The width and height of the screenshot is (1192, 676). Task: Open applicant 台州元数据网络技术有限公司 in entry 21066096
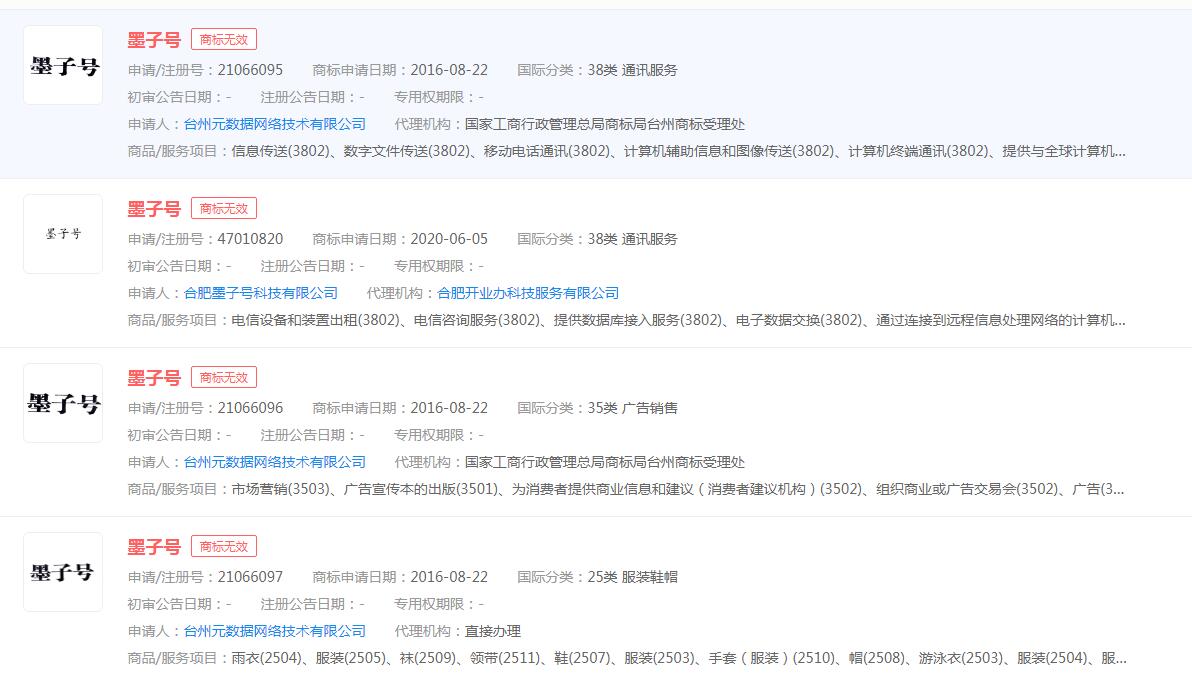click(x=274, y=462)
